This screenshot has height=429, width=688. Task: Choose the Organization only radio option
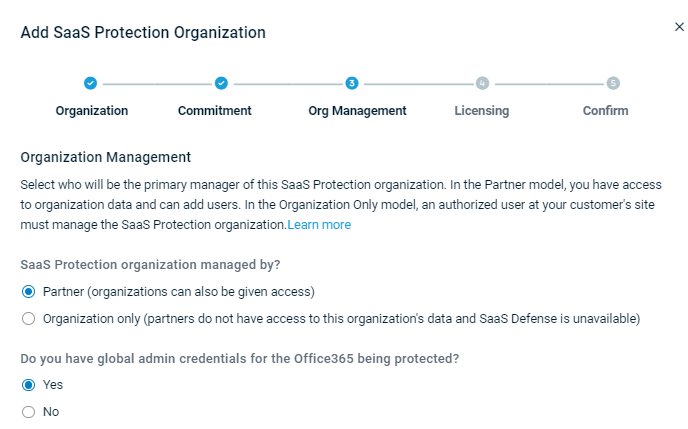tap(29, 318)
